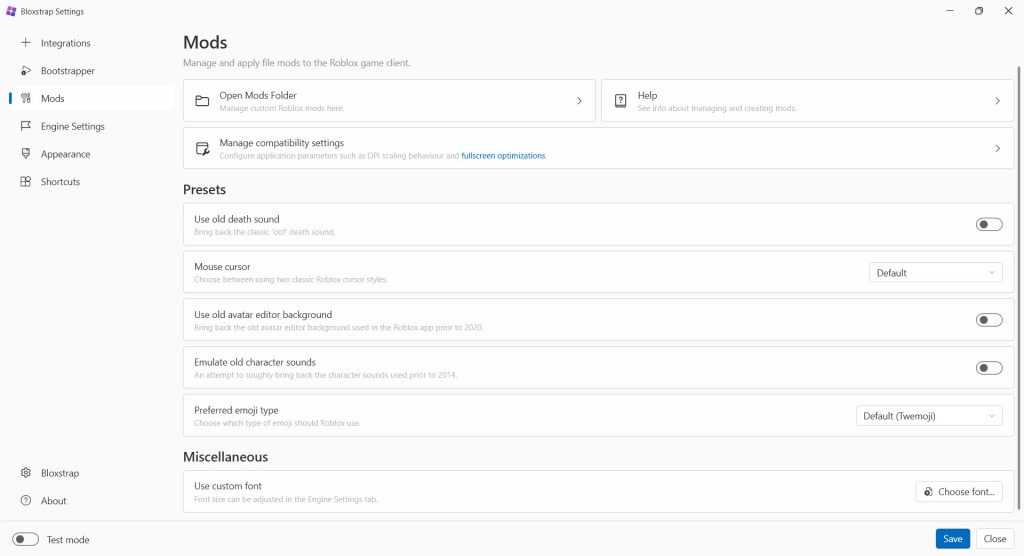Select the Mods page label
Viewport: 1024px width, 556px height.
tap(52, 99)
